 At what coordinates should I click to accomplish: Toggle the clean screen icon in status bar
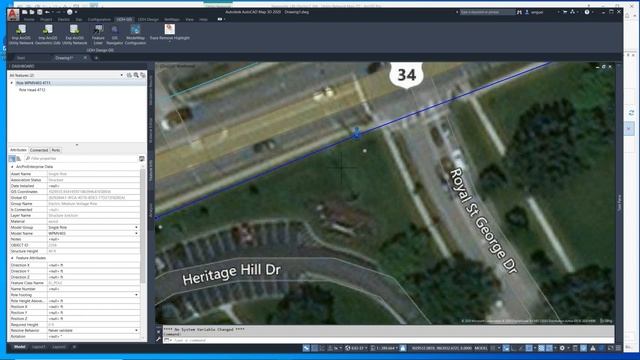[611, 348]
